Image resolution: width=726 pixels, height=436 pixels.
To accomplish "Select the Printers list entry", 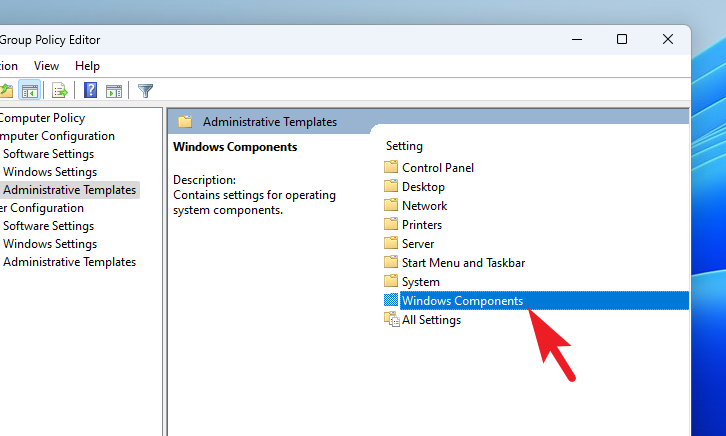I will [422, 224].
